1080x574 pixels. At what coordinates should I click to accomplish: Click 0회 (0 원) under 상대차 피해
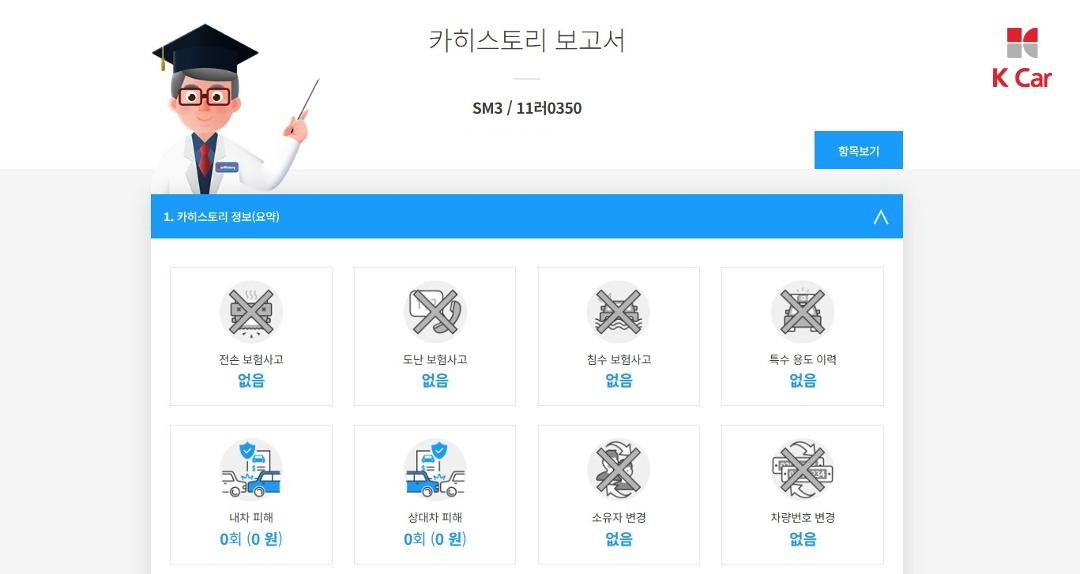pos(435,539)
